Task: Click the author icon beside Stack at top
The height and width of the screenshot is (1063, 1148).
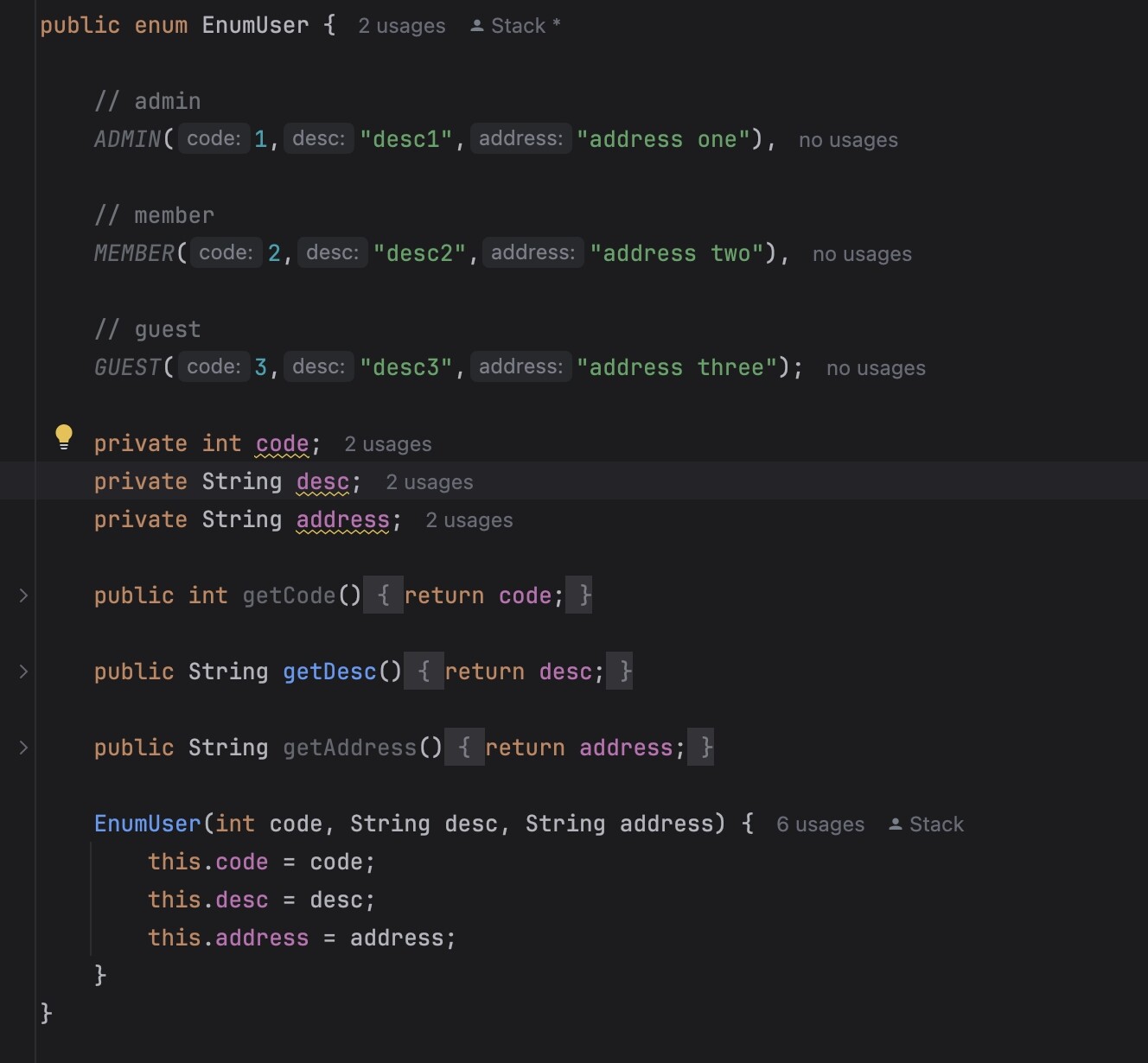Action: [x=476, y=26]
